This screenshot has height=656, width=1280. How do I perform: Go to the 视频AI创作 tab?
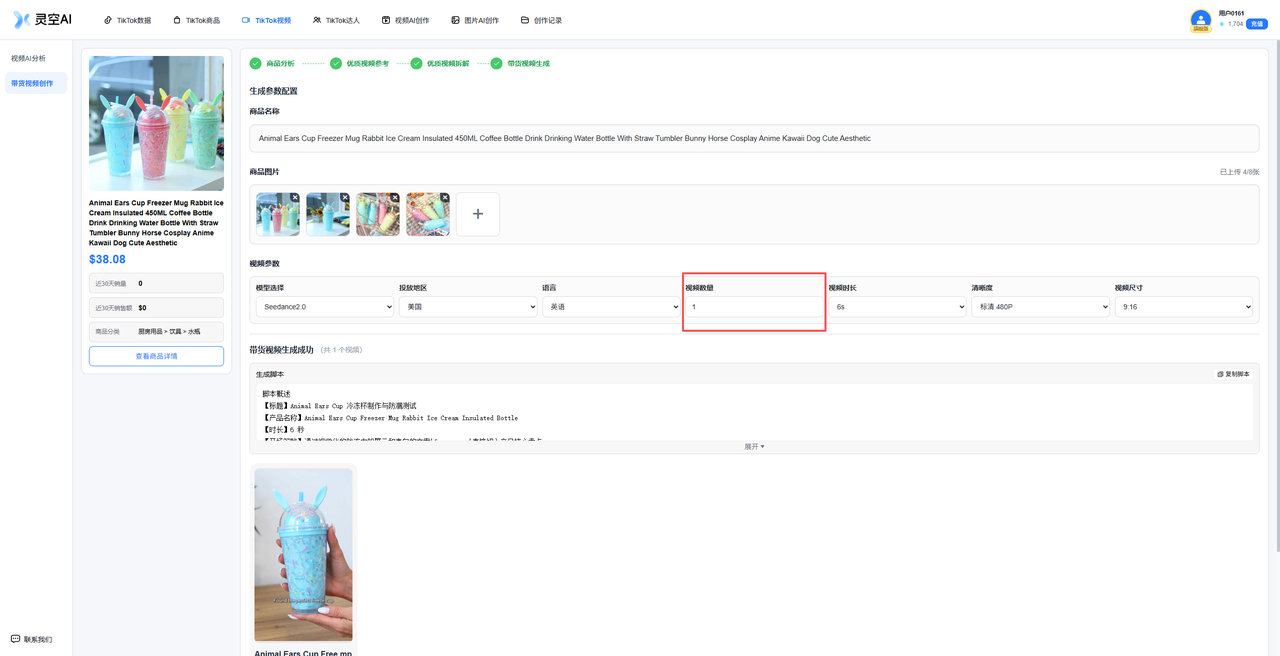pyautogui.click(x=406, y=20)
